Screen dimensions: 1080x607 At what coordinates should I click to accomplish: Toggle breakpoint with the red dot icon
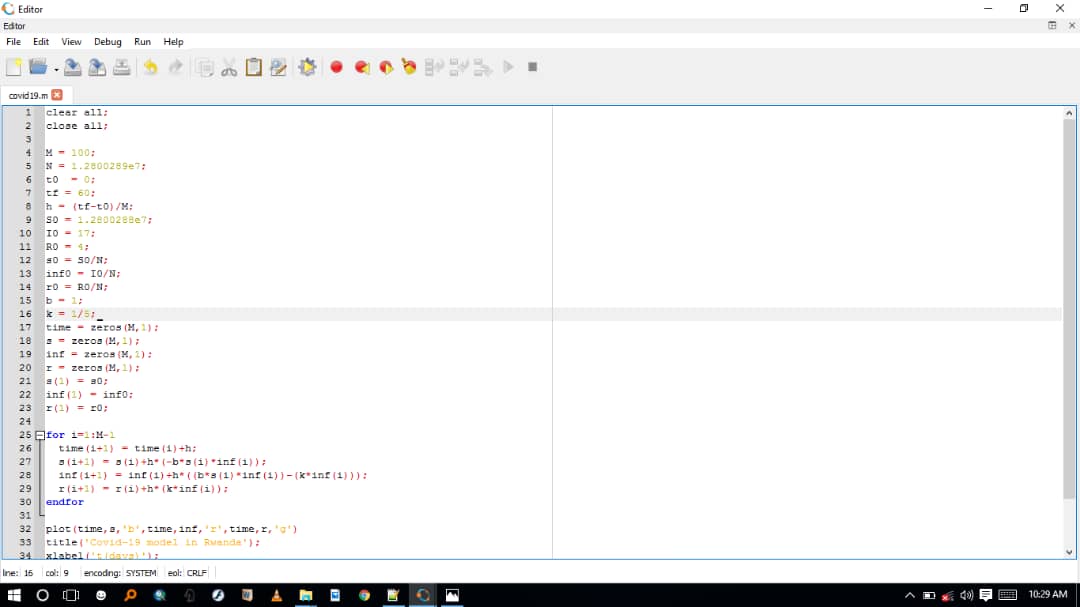(336, 67)
